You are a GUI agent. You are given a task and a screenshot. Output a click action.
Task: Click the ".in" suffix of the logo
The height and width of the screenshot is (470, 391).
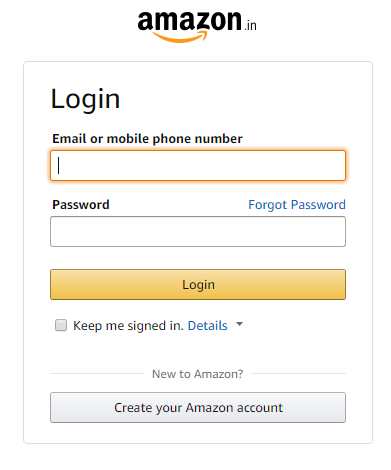pyautogui.click(x=250, y=25)
